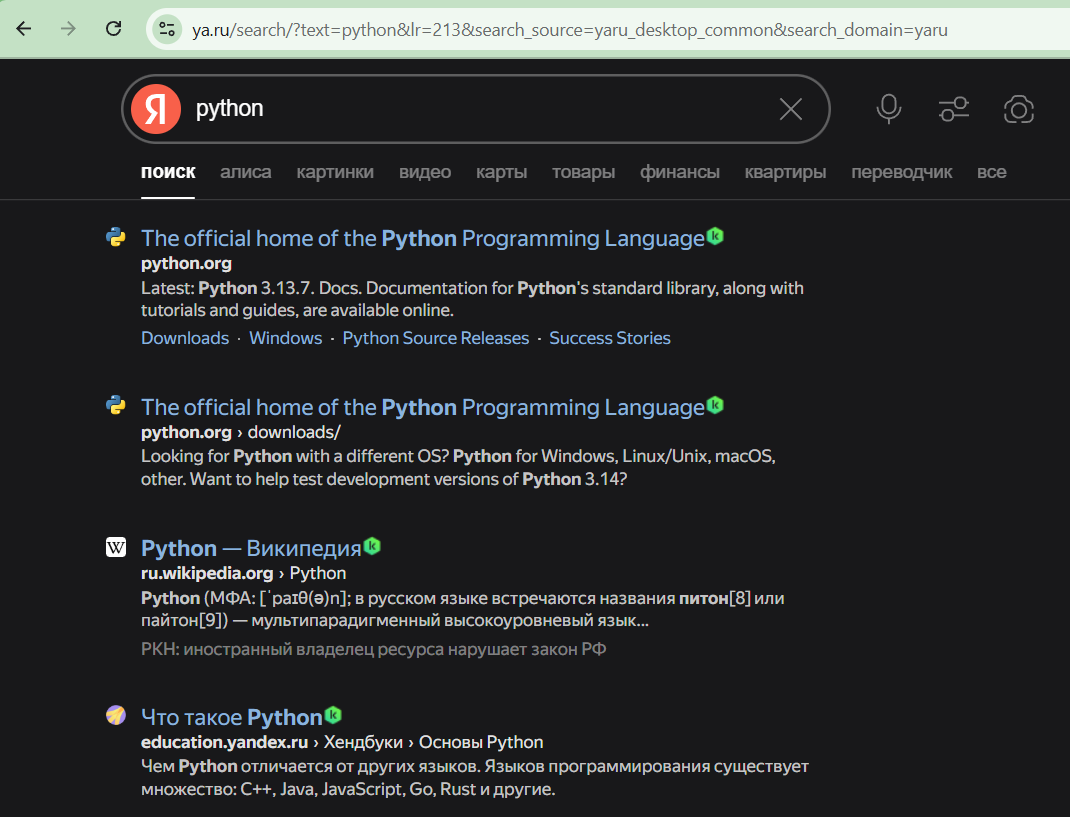Viewport: 1070px width, 817px height.
Task: Switch to the картинки tab
Action: pyautogui.click(x=335, y=172)
